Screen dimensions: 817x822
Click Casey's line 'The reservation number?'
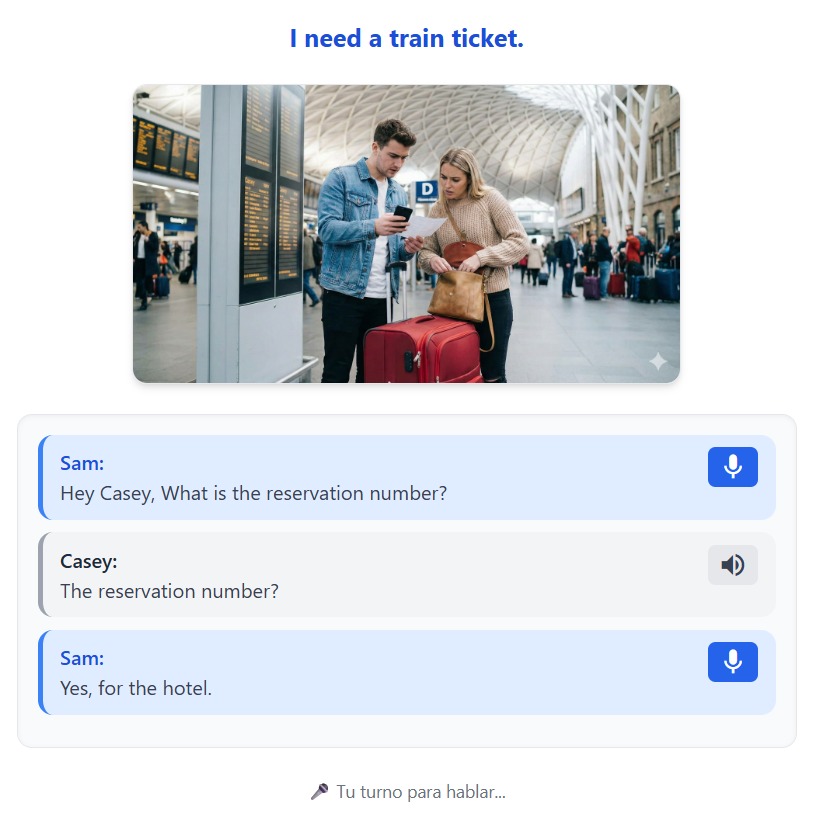coord(169,591)
